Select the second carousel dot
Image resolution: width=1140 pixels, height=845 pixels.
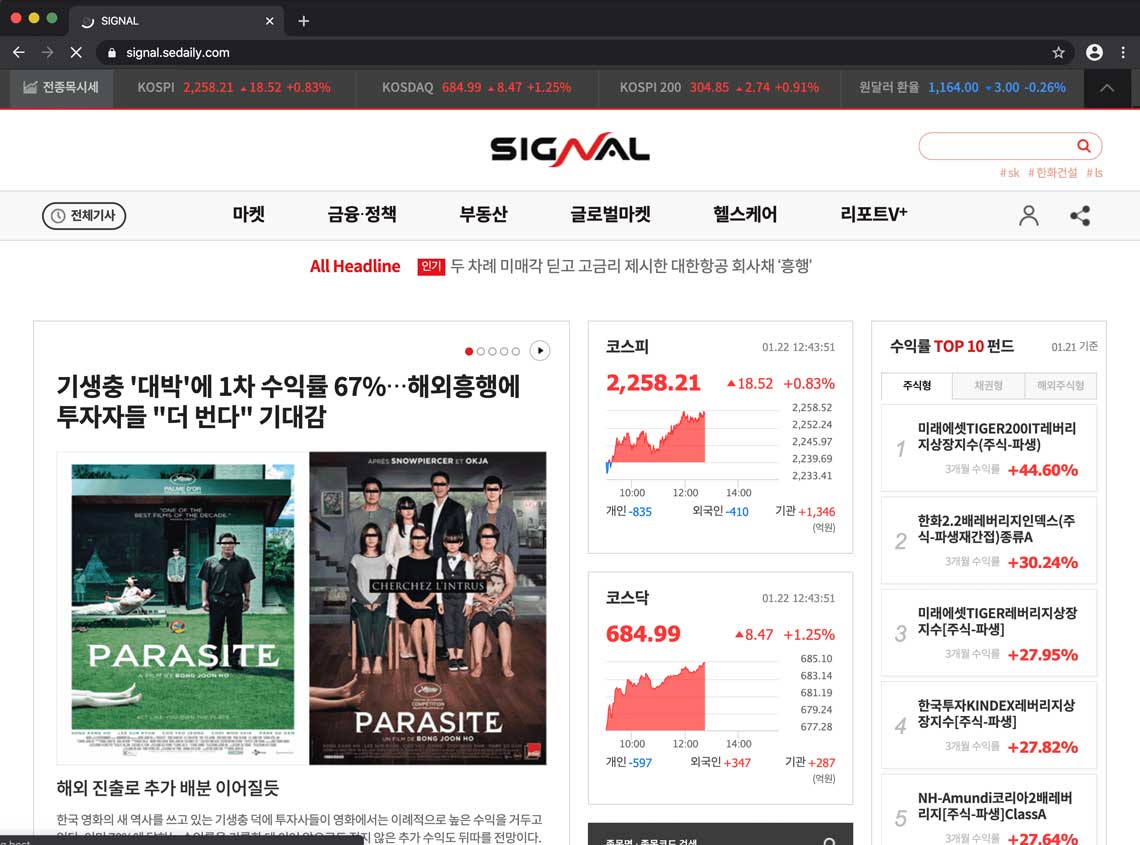(x=481, y=351)
